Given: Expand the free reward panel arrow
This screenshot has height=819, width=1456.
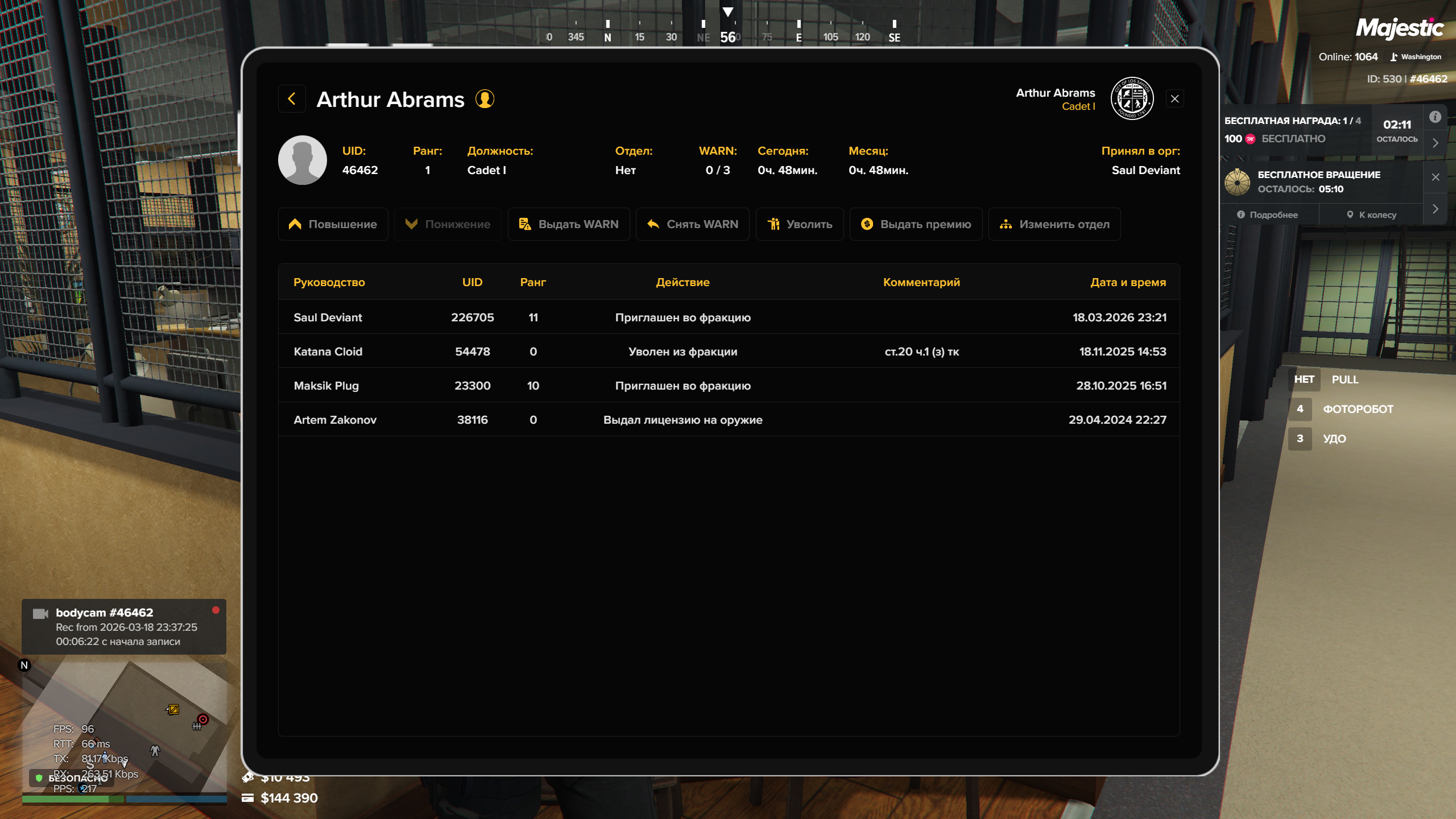Looking at the screenshot, I should [x=1435, y=143].
